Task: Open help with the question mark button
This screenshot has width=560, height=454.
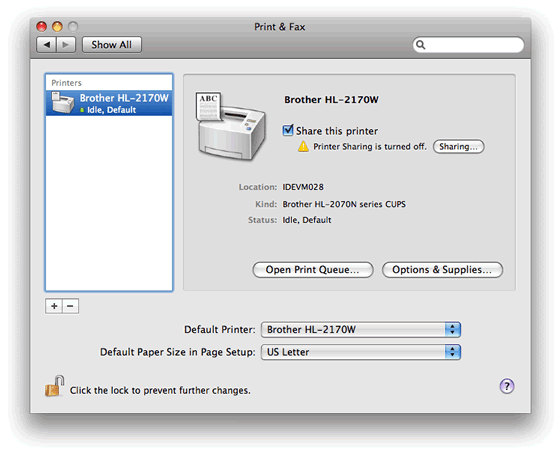Action: [507, 386]
